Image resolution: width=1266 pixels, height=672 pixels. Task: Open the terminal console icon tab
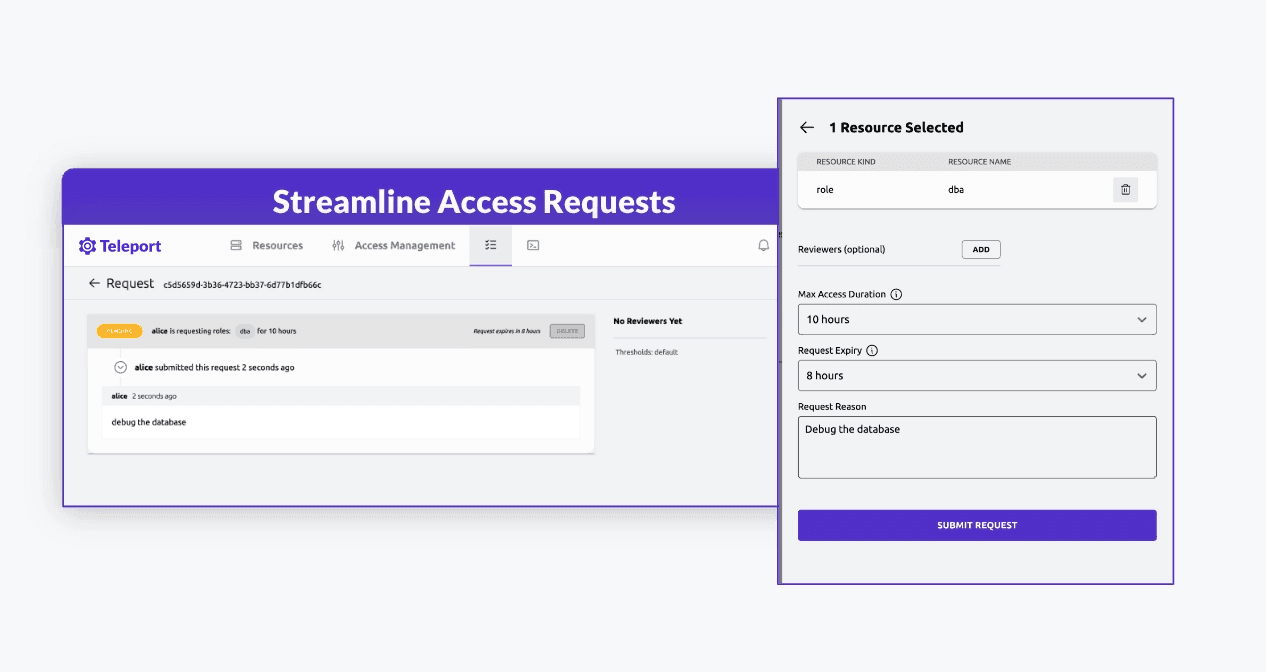coord(533,245)
